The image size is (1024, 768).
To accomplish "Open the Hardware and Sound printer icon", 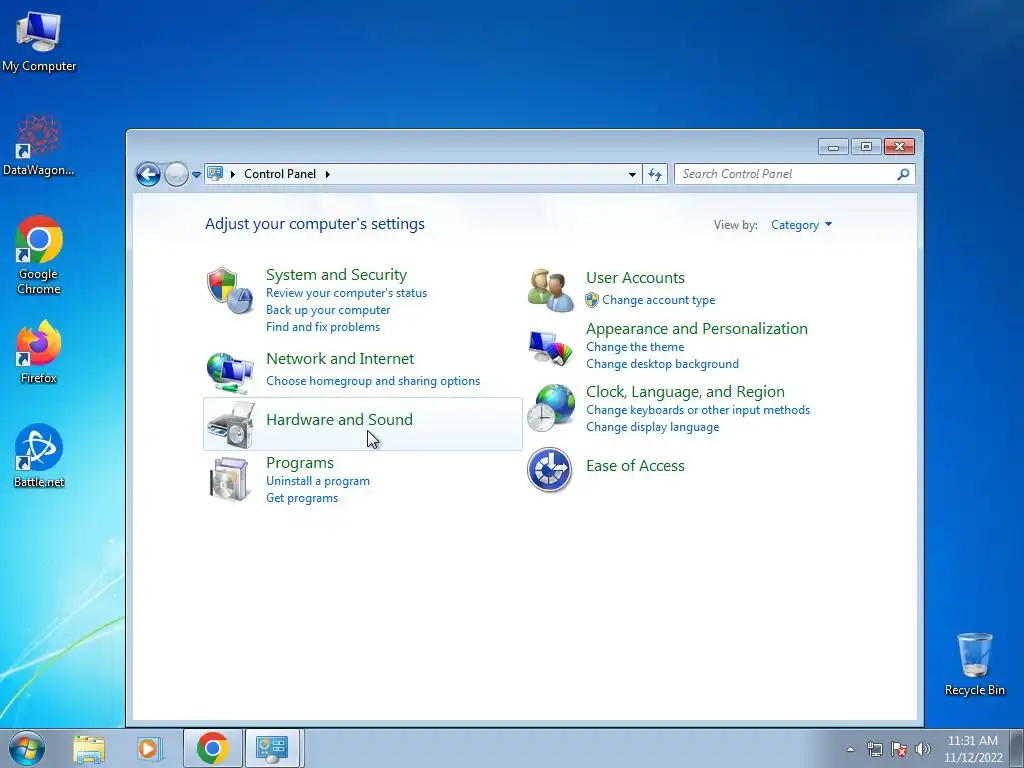I will [x=229, y=425].
